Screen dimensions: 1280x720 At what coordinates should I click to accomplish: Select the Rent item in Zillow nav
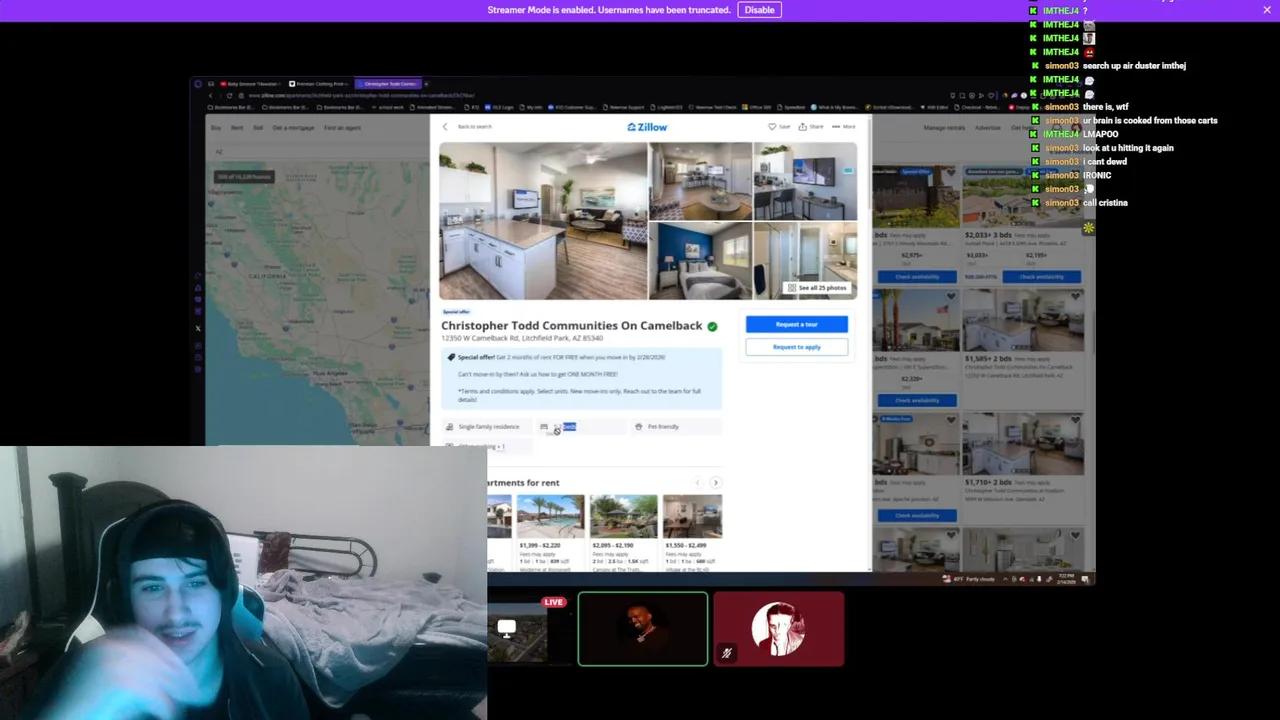pyautogui.click(x=237, y=128)
